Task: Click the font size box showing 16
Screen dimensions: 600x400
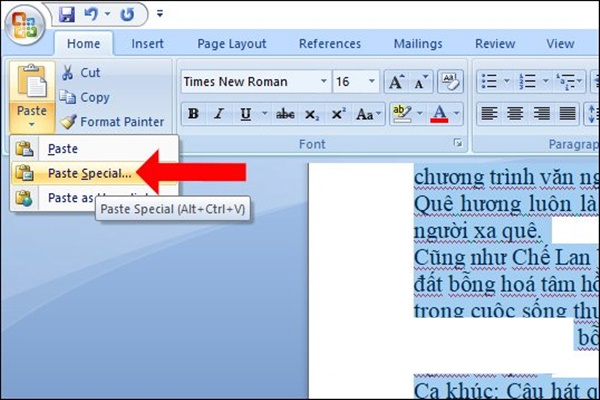Action: (x=350, y=82)
